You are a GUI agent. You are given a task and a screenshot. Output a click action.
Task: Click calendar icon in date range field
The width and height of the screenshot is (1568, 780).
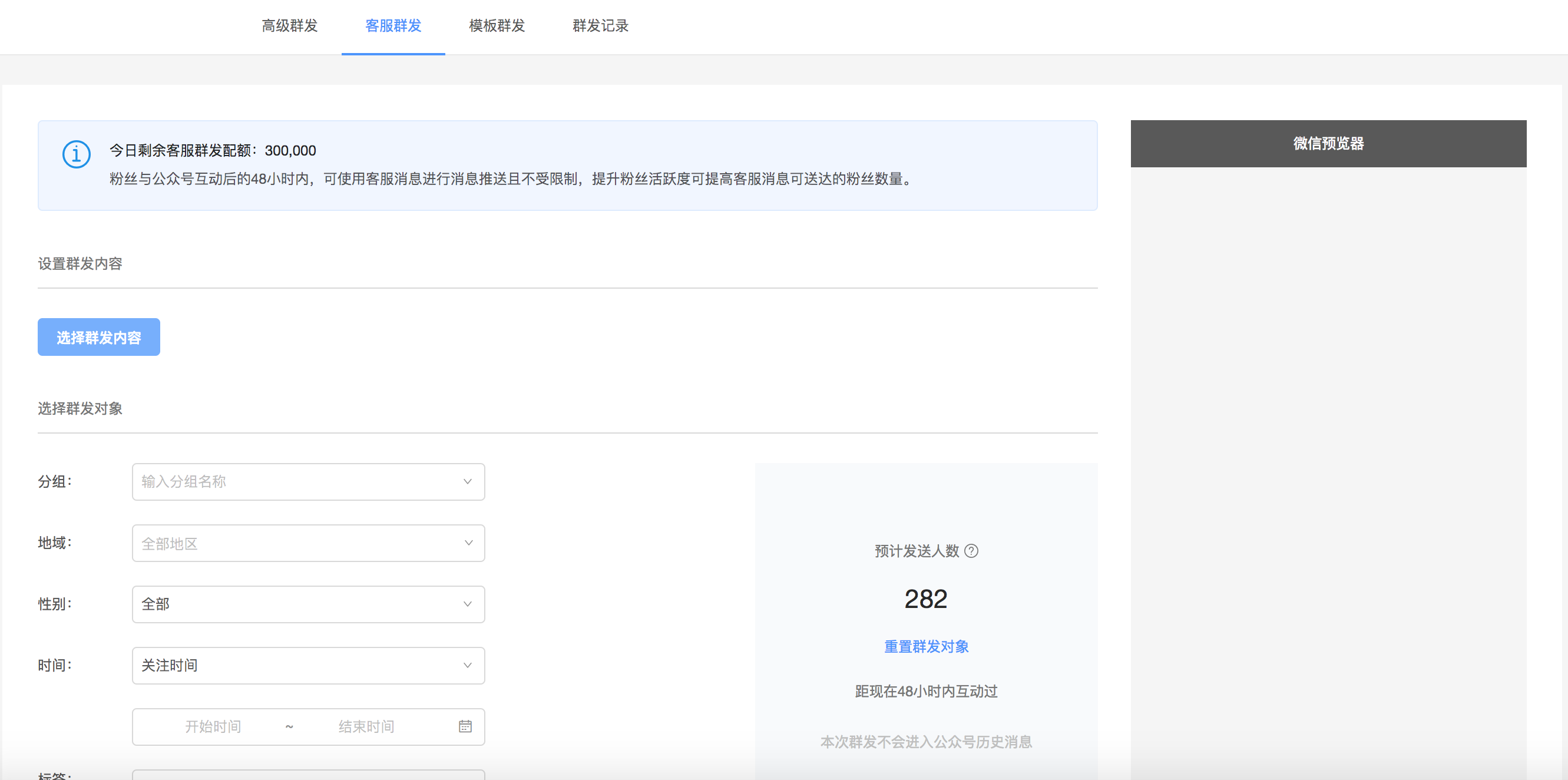coord(465,726)
